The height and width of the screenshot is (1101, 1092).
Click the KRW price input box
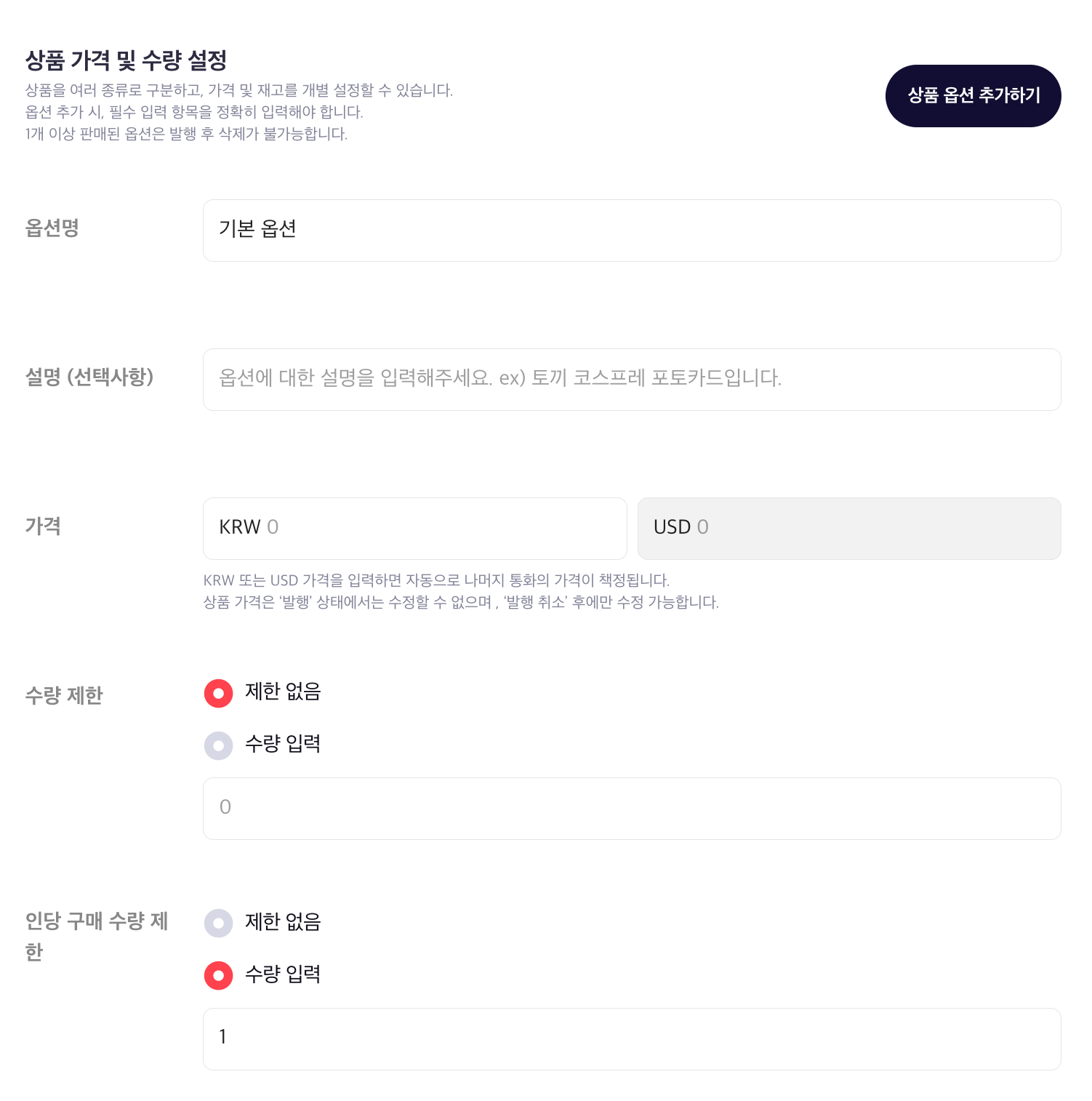click(414, 528)
